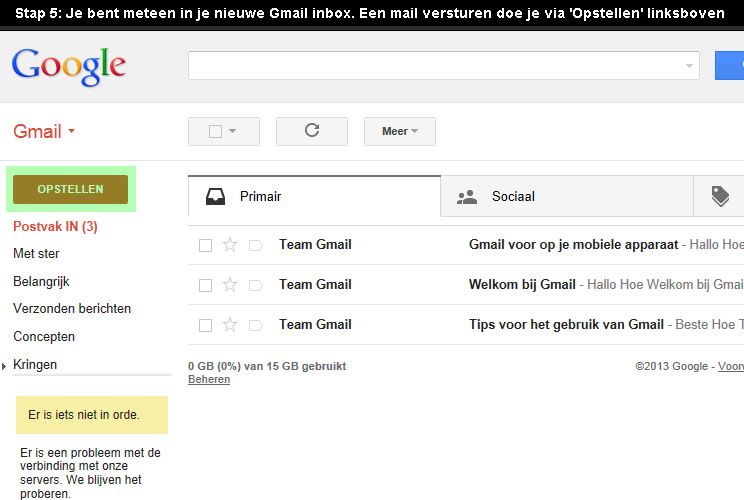This screenshot has height=500, width=744.
Task: Click the Voorwaarden link in footer
Action: pos(731,366)
